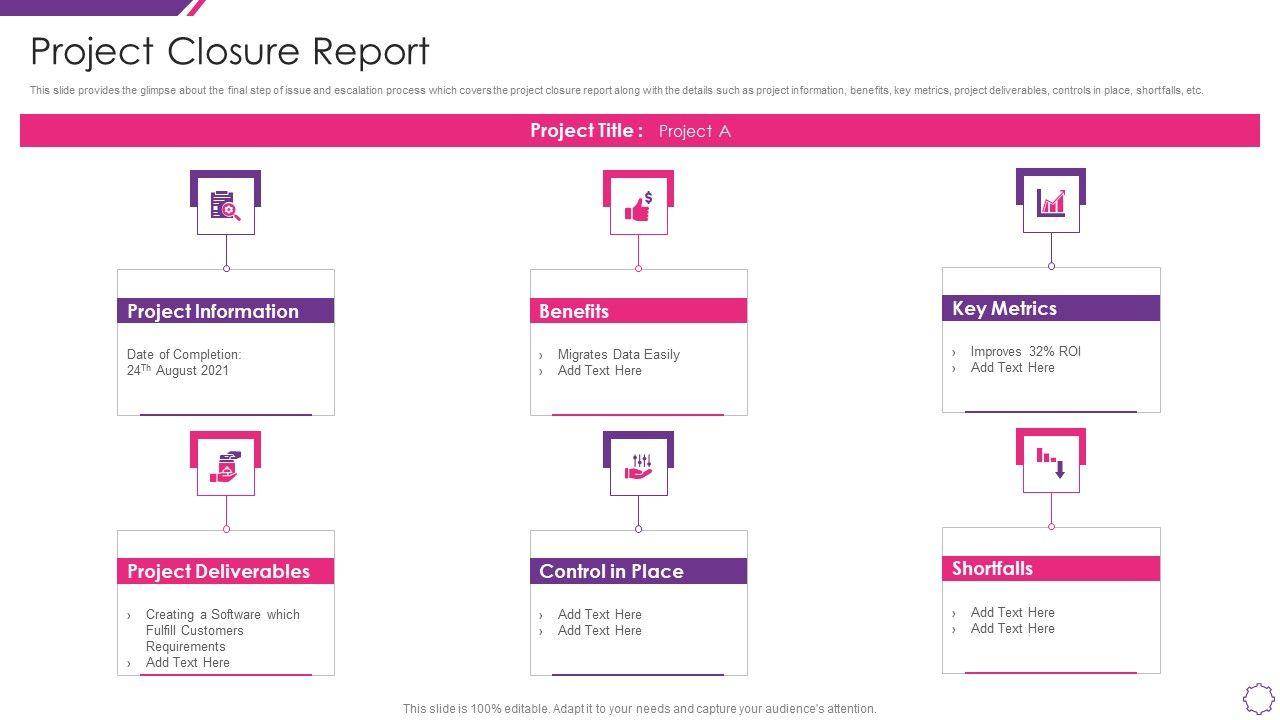Click the "Creating a Software" bullet text
The image size is (1280, 720).
(x=223, y=630)
